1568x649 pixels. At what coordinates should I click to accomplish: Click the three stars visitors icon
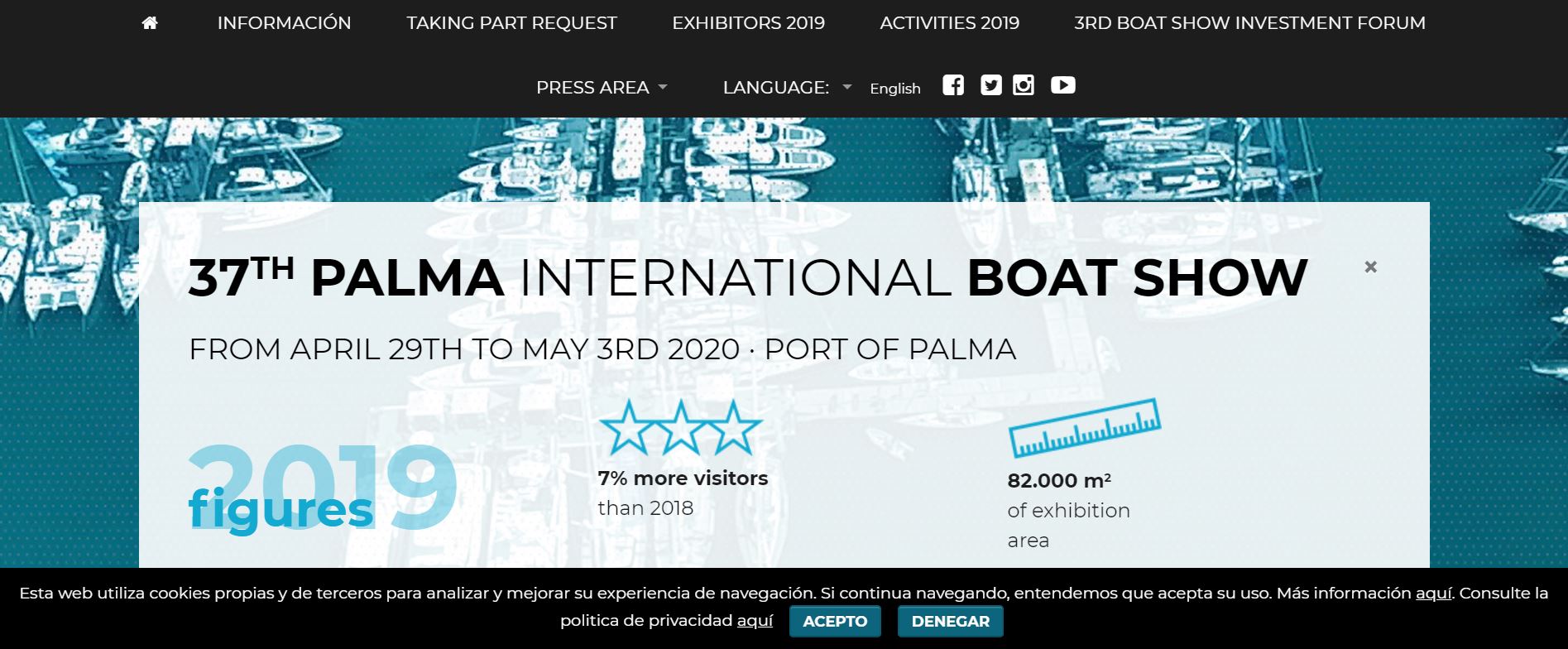click(680, 428)
